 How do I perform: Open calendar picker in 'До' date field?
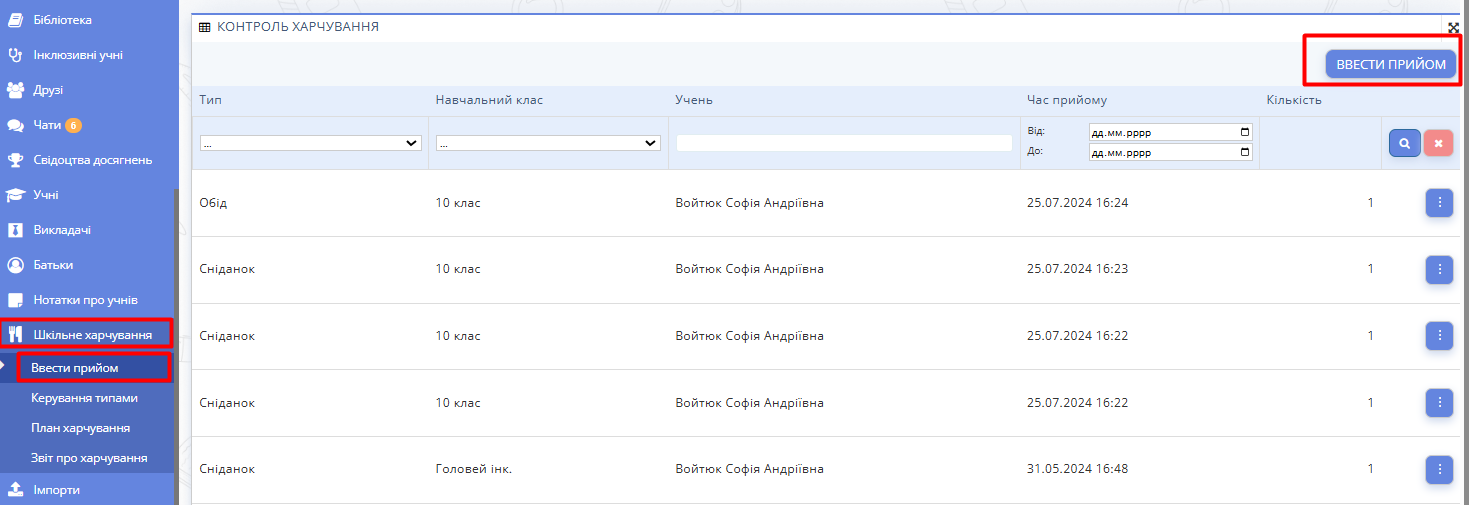pyautogui.click(x=1244, y=153)
